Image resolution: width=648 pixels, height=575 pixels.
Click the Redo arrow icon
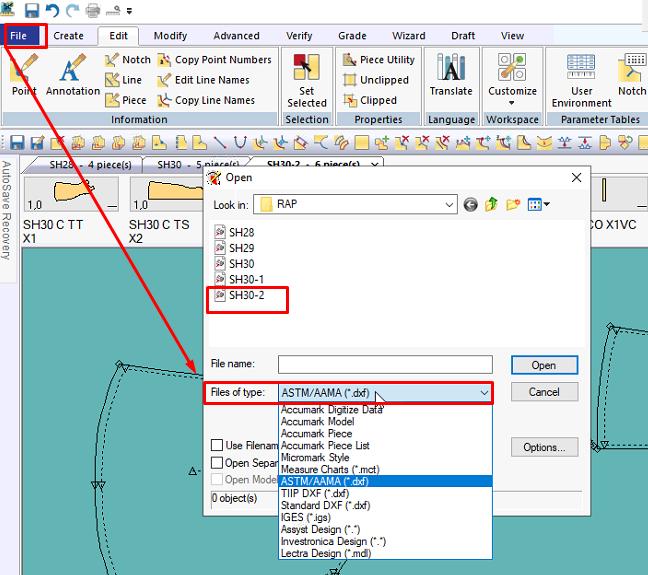[x=73, y=10]
